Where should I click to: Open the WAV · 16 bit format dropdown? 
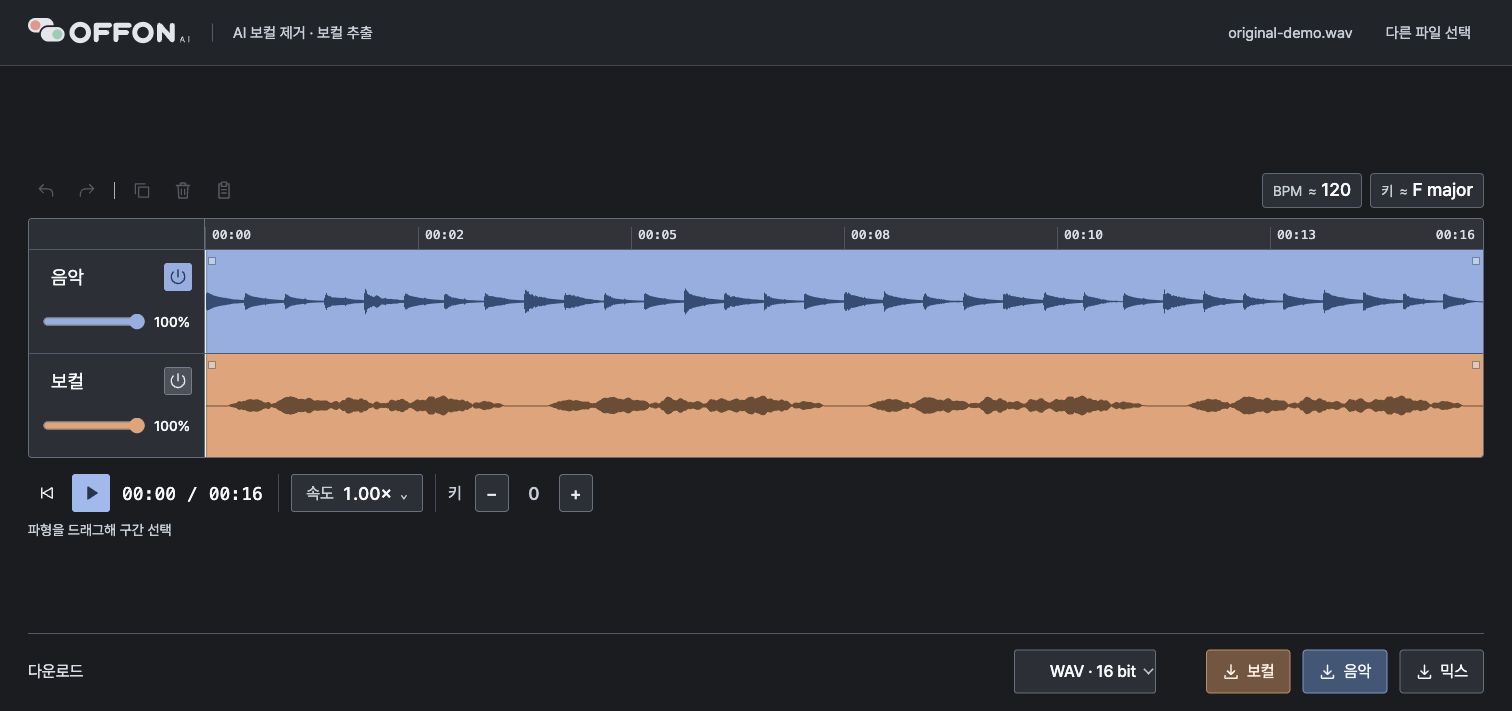(x=1085, y=671)
